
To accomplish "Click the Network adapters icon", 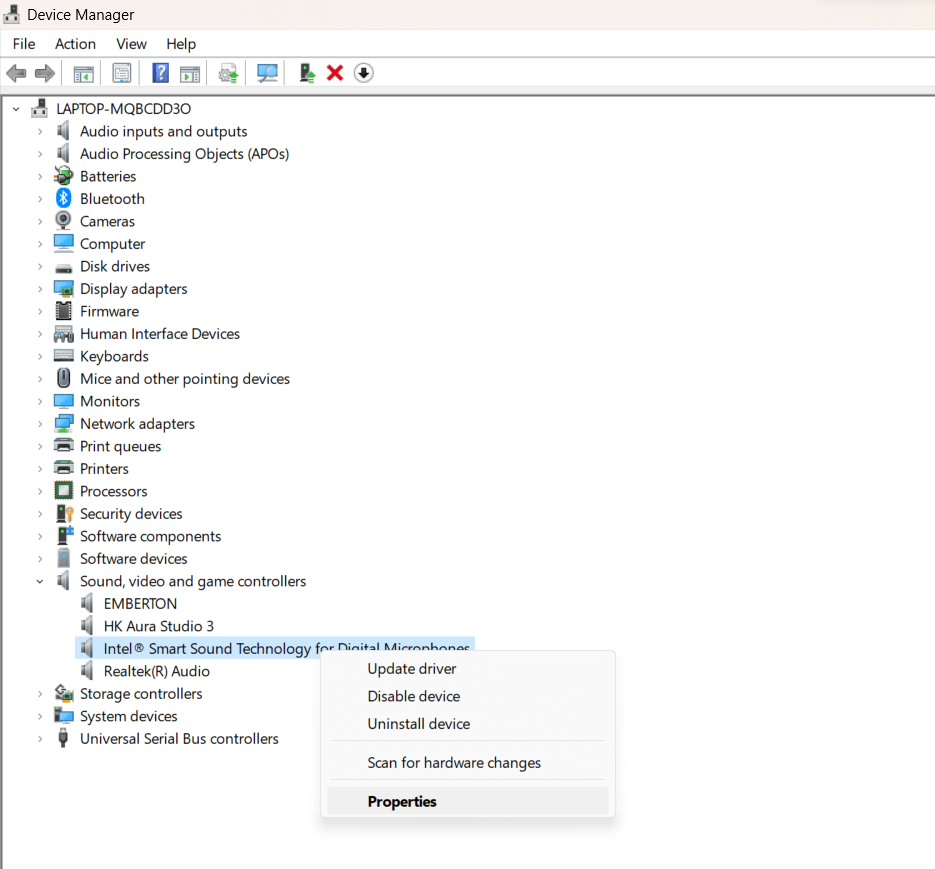I will click(x=64, y=423).
